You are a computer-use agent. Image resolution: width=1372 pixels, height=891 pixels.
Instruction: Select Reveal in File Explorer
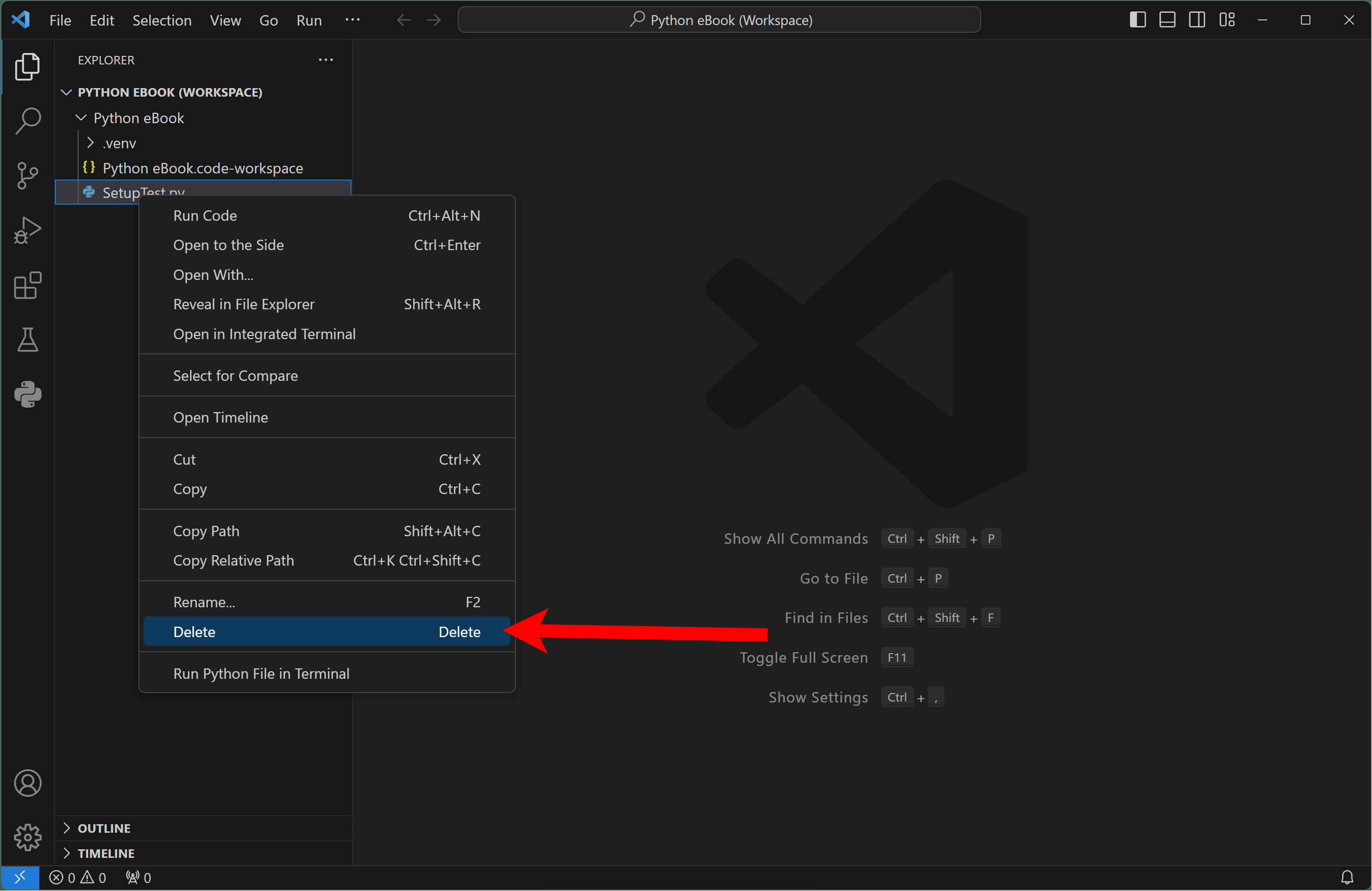(x=327, y=304)
